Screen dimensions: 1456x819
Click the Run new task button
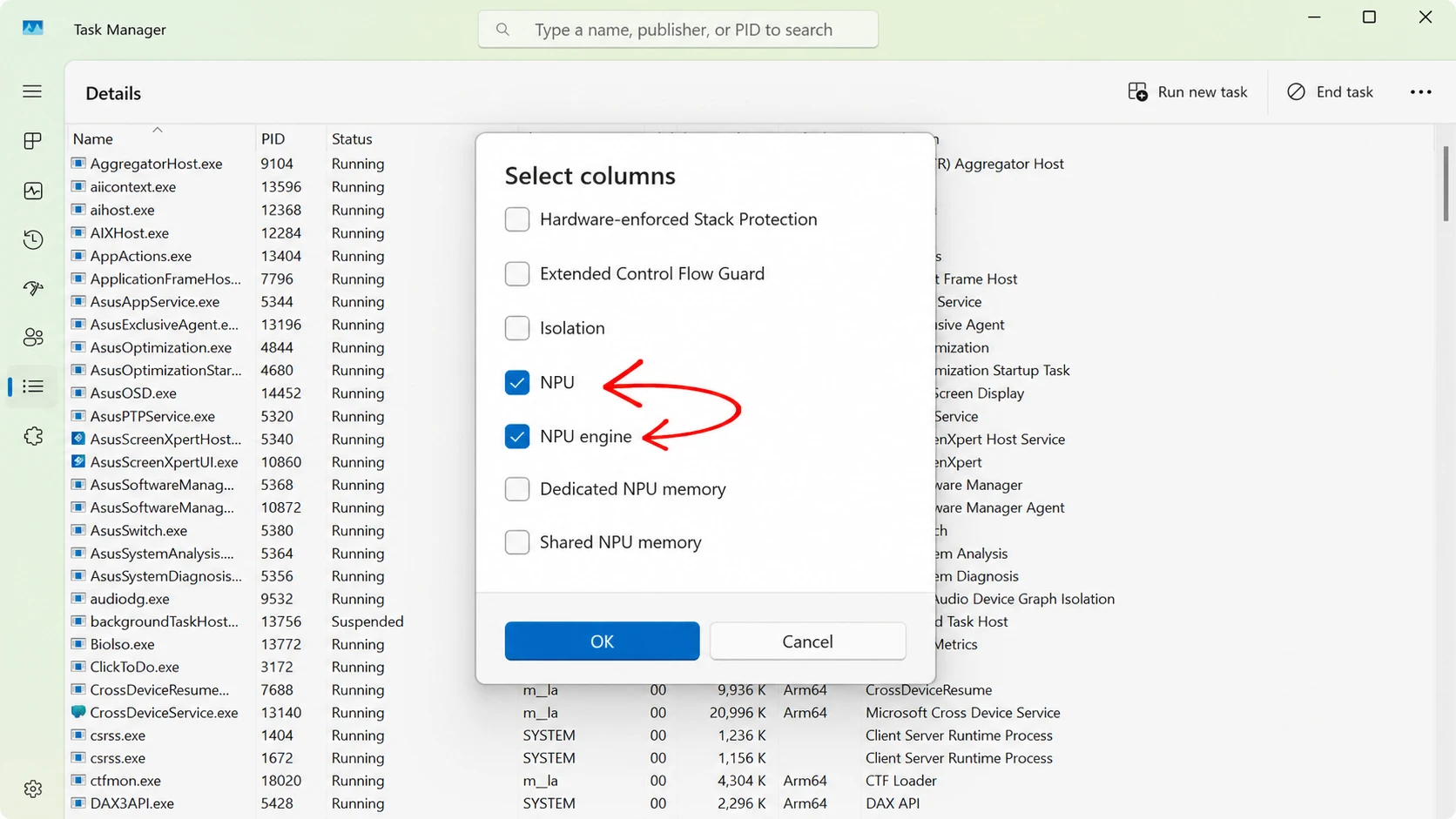1188,92
